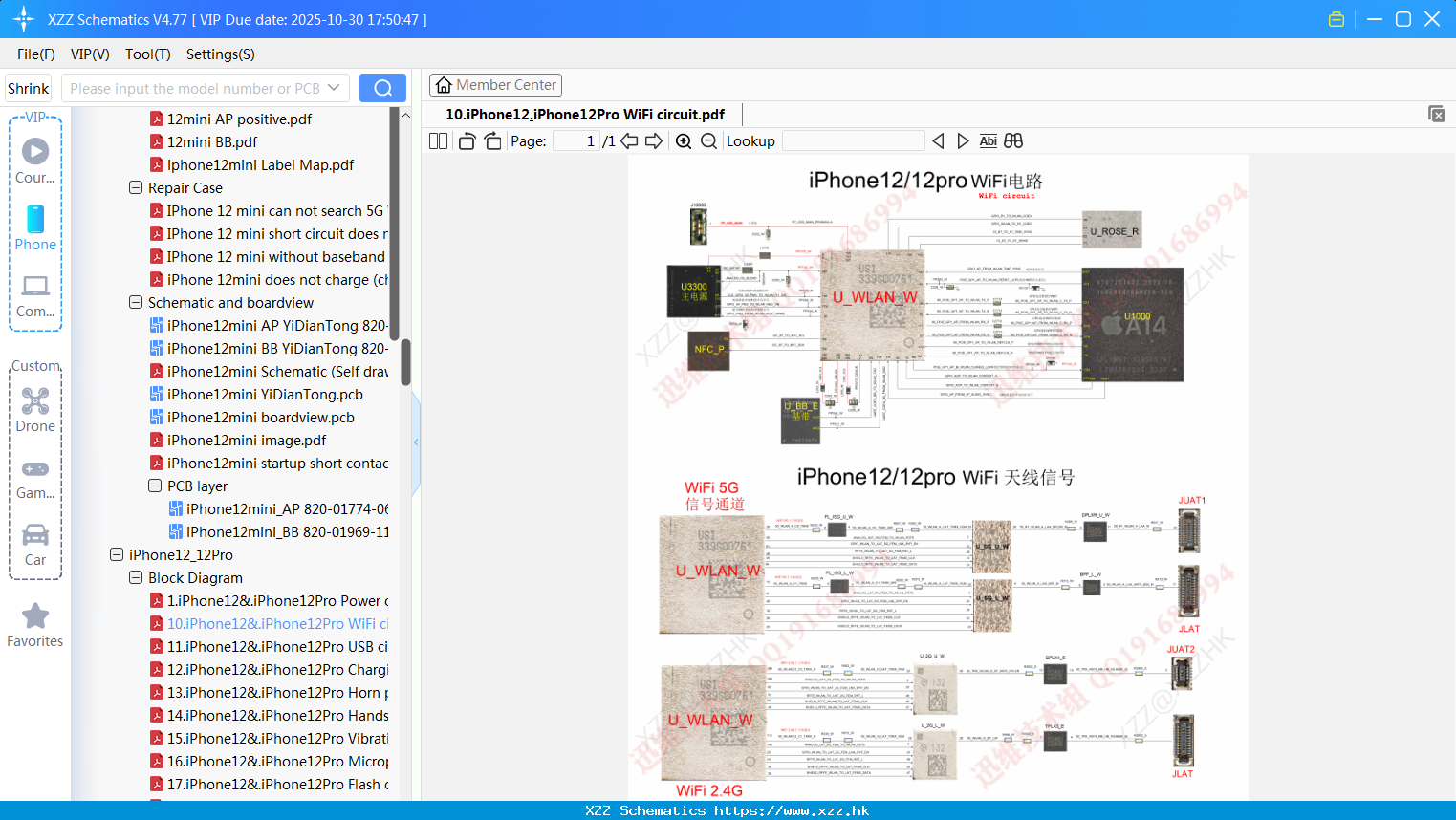Rotate the page clockwise

[492, 141]
